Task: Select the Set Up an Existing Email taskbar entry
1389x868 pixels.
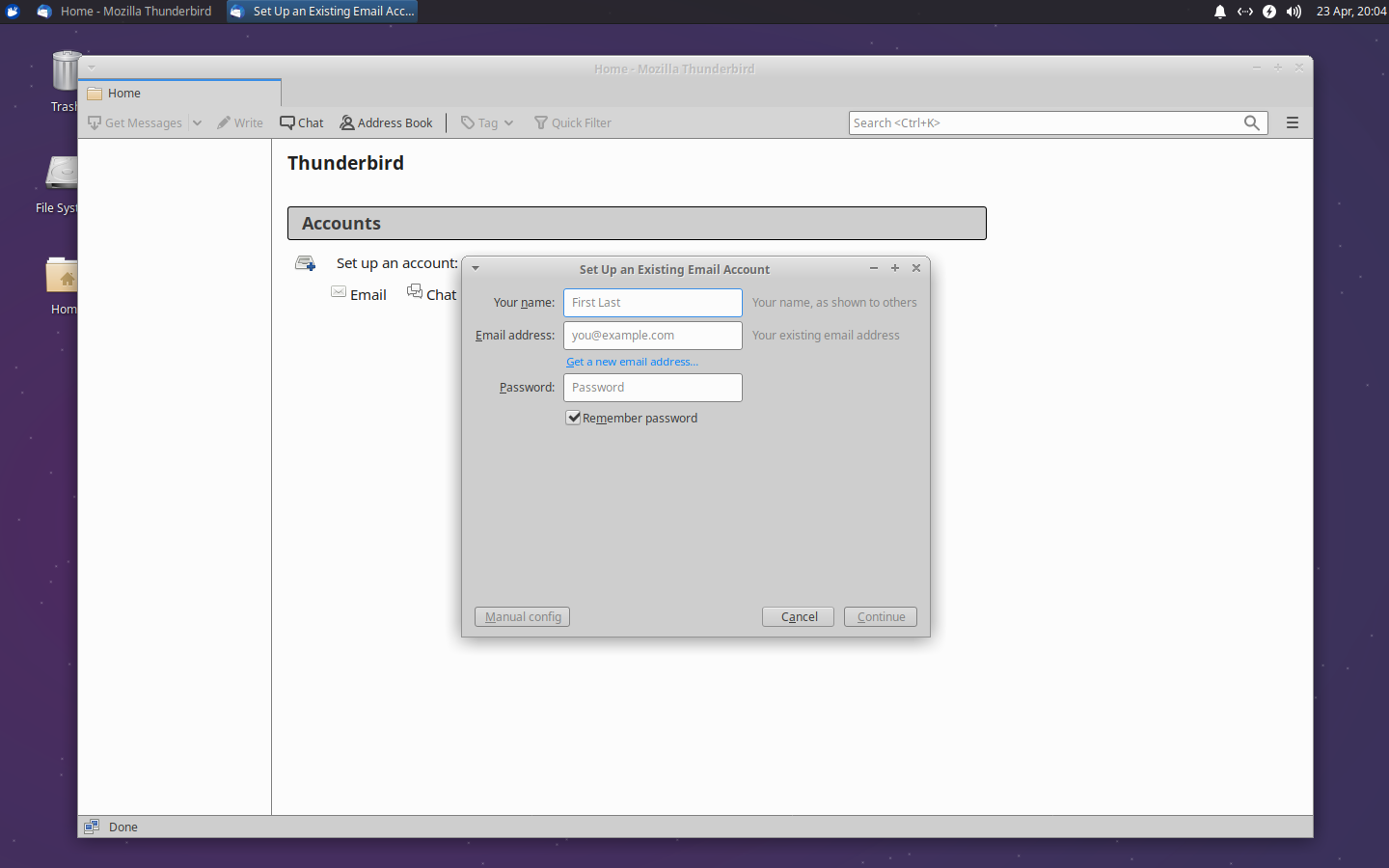Action: [321, 12]
